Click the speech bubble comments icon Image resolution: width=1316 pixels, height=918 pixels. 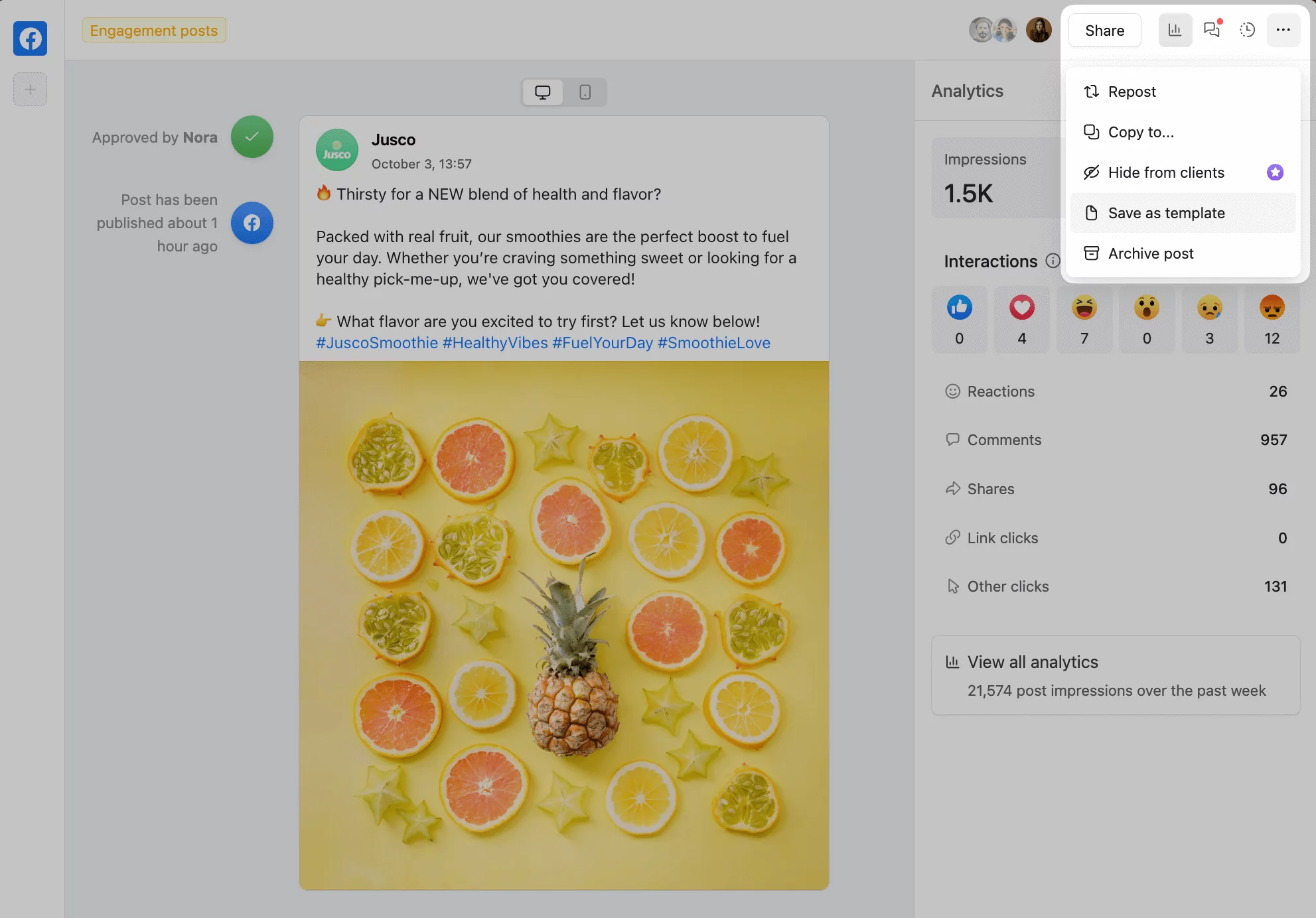click(1210, 29)
